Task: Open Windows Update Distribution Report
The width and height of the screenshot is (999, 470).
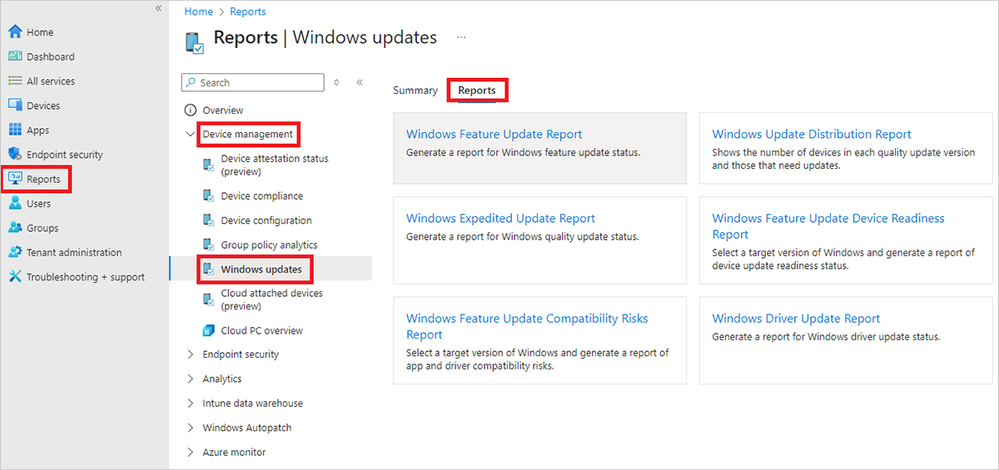Action: pyautogui.click(x=812, y=134)
